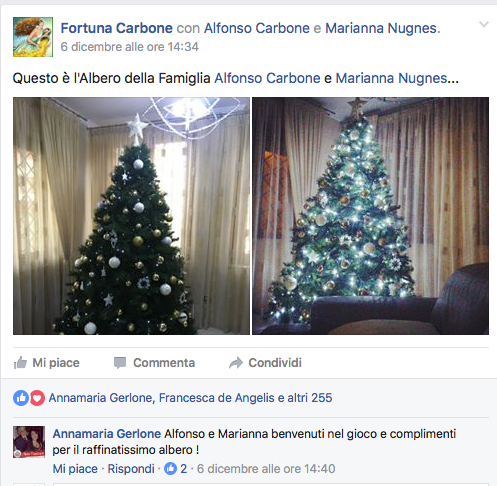This screenshot has height=486, width=497.
Task: Click the Commenta speech bubble icon
Action: (120, 363)
